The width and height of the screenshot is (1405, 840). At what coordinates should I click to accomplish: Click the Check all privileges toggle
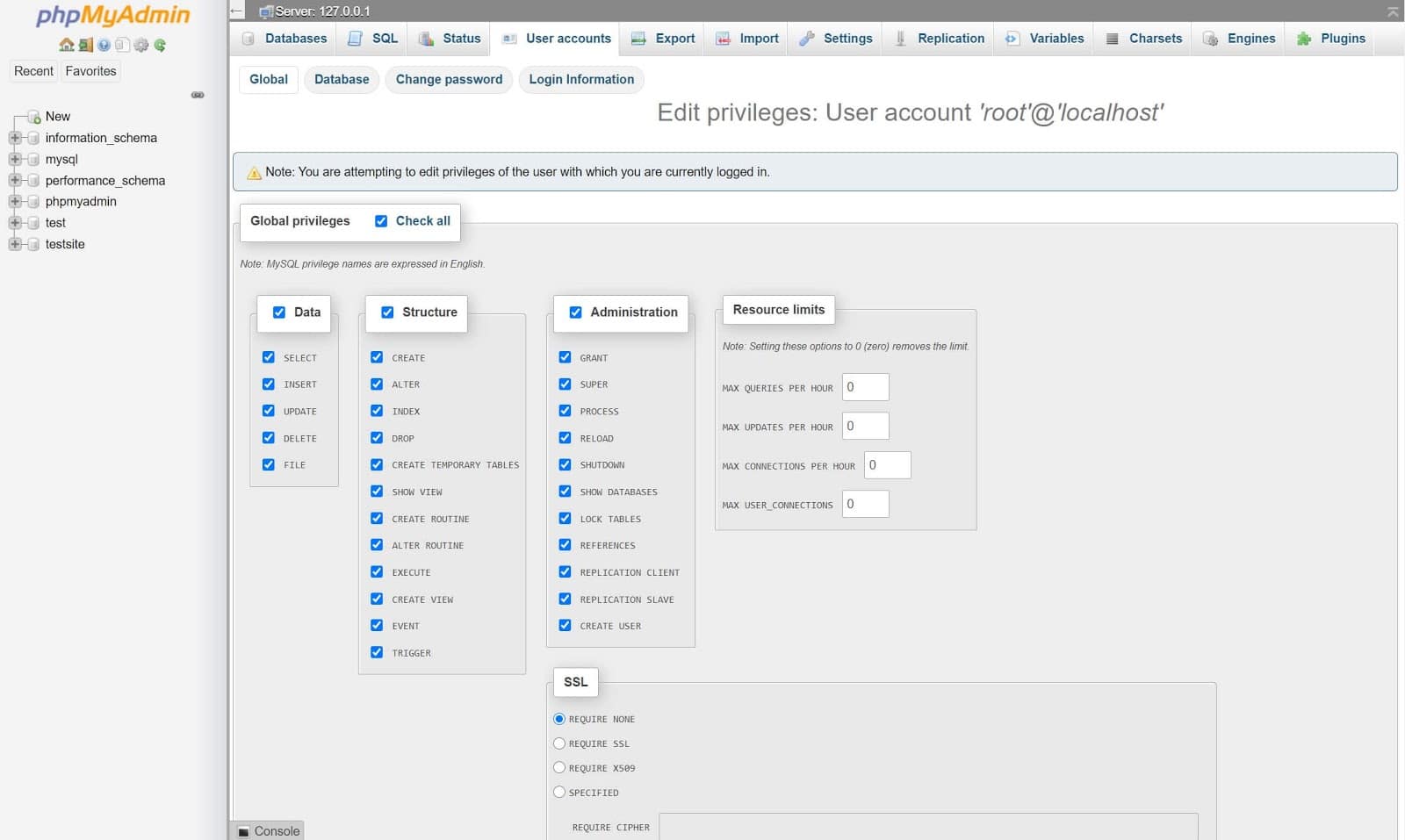pos(380,220)
